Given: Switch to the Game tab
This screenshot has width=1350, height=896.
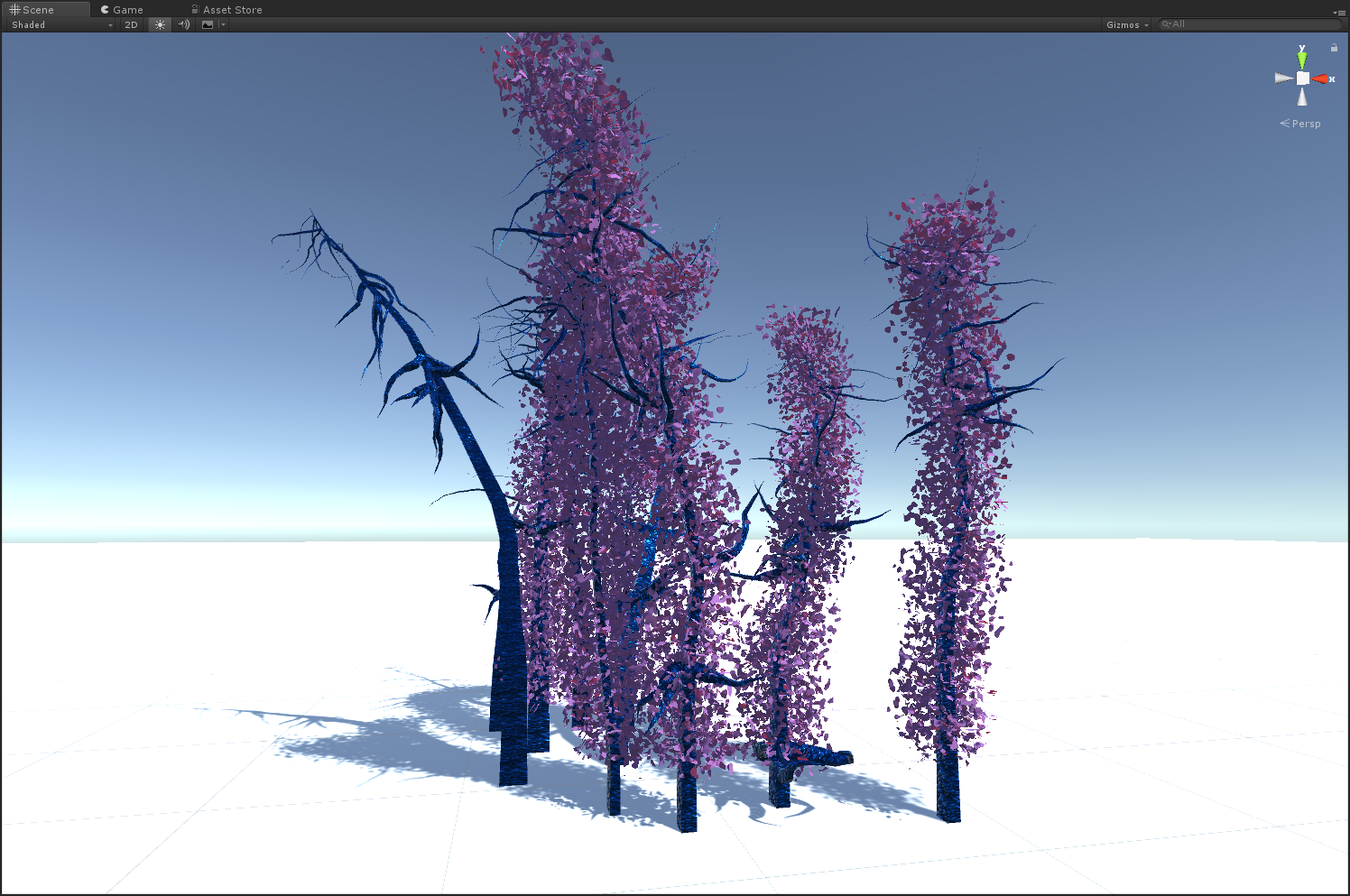Looking at the screenshot, I should point(122,10).
